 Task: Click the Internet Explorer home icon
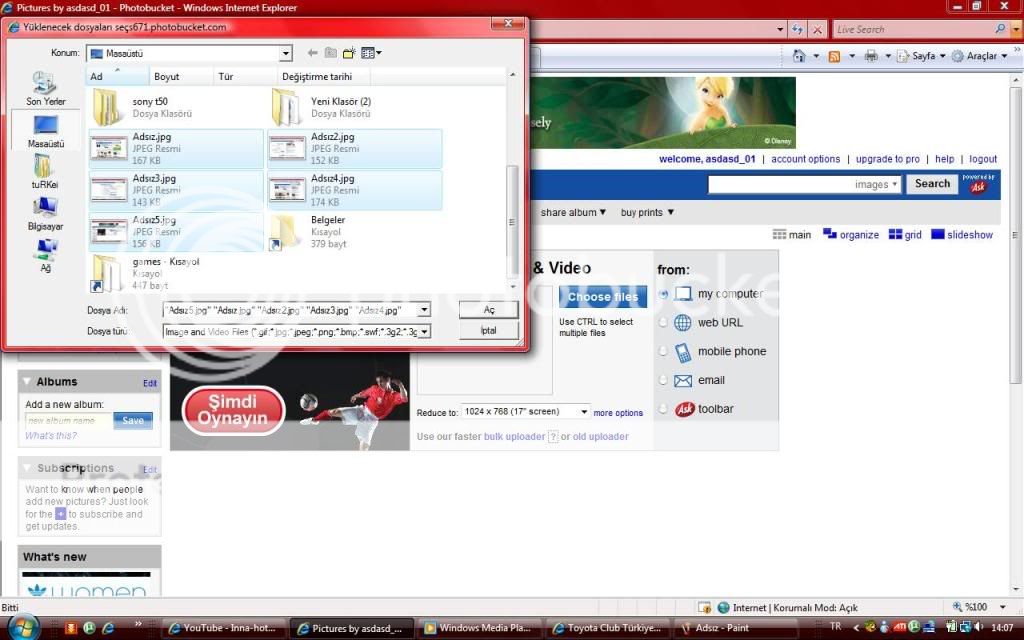coord(799,56)
